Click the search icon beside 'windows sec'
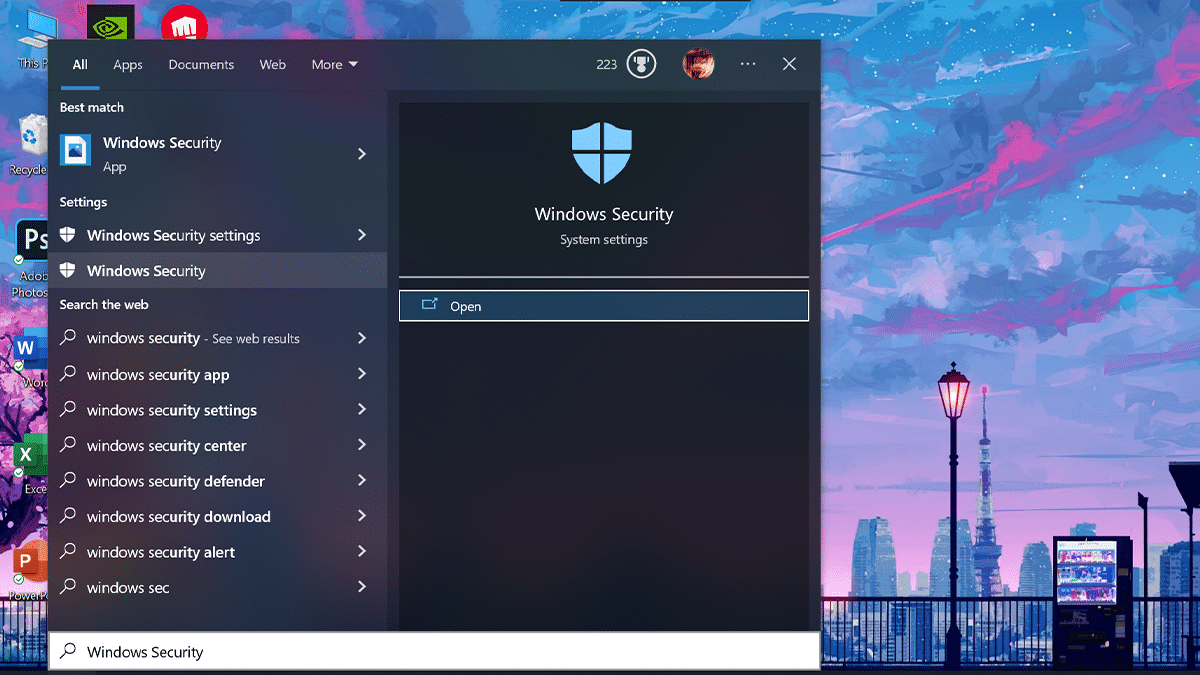1200x675 pixels. [68, 587]
